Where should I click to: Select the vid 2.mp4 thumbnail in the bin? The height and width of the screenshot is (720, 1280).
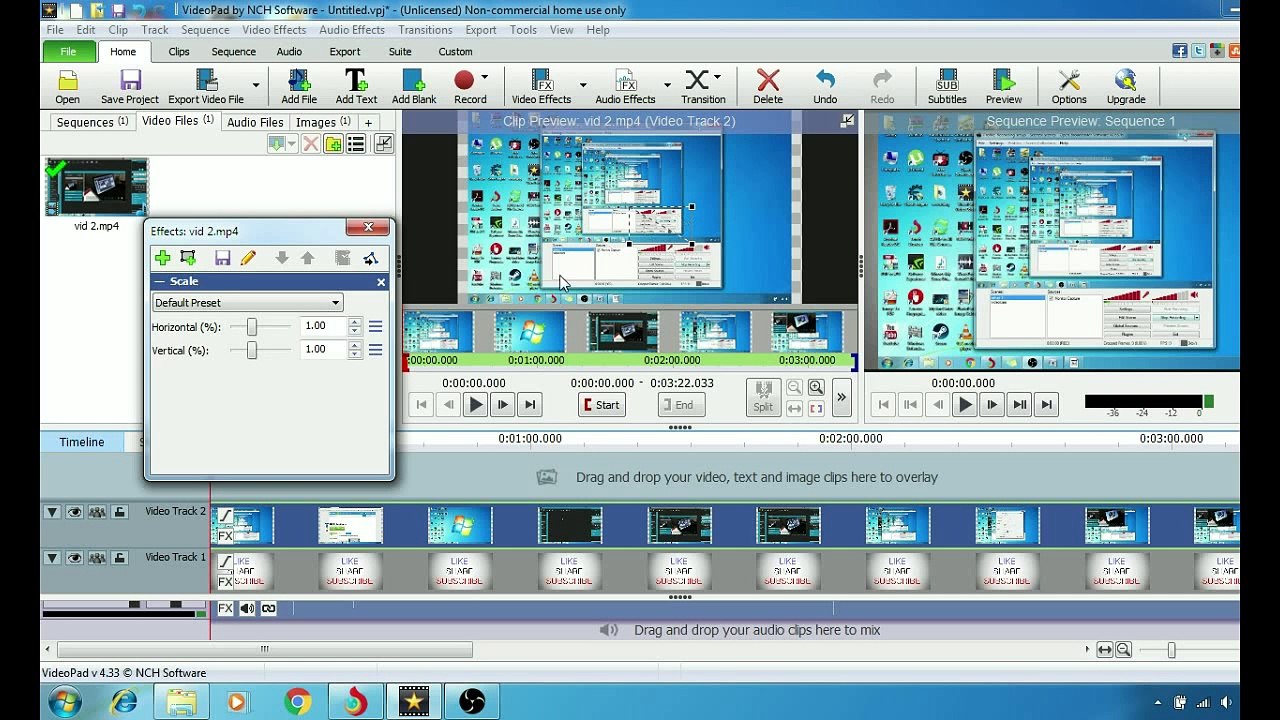coord(96,187)
